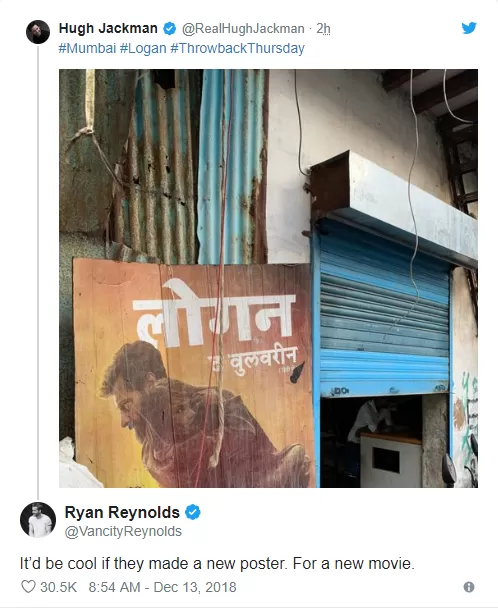Click the info circle icon

(x=469, y=587)
